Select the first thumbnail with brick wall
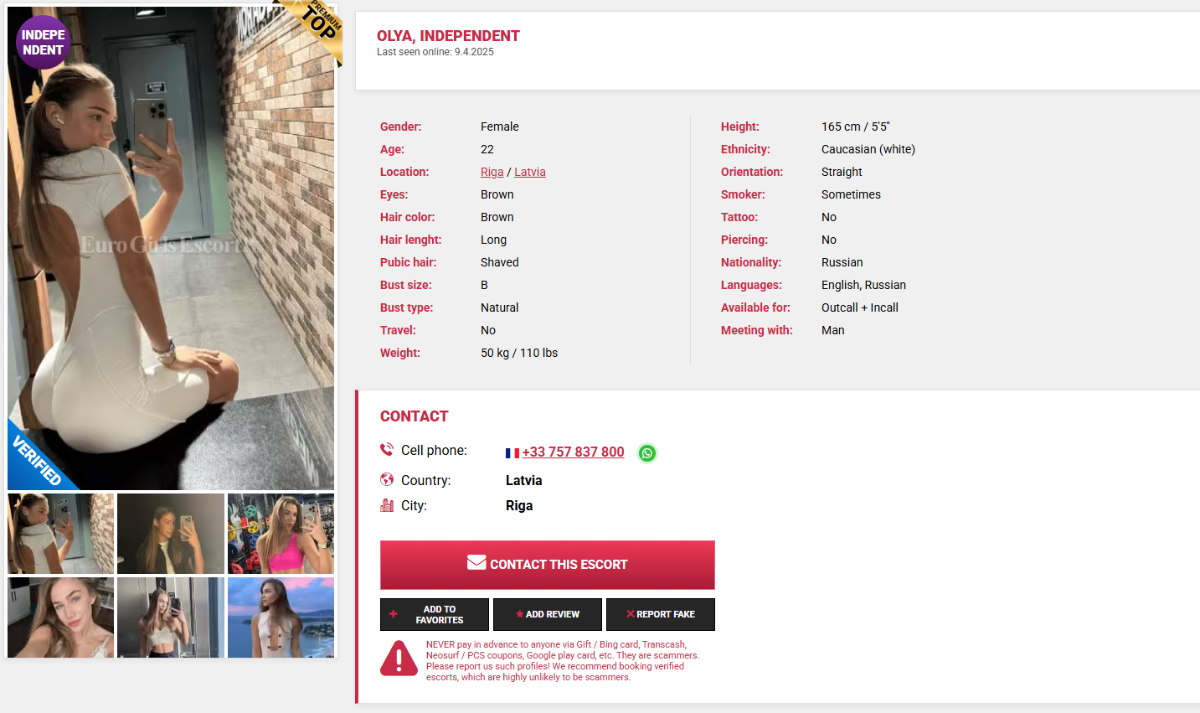Screen dimensions: 1200x713 [x=61, y=534]
